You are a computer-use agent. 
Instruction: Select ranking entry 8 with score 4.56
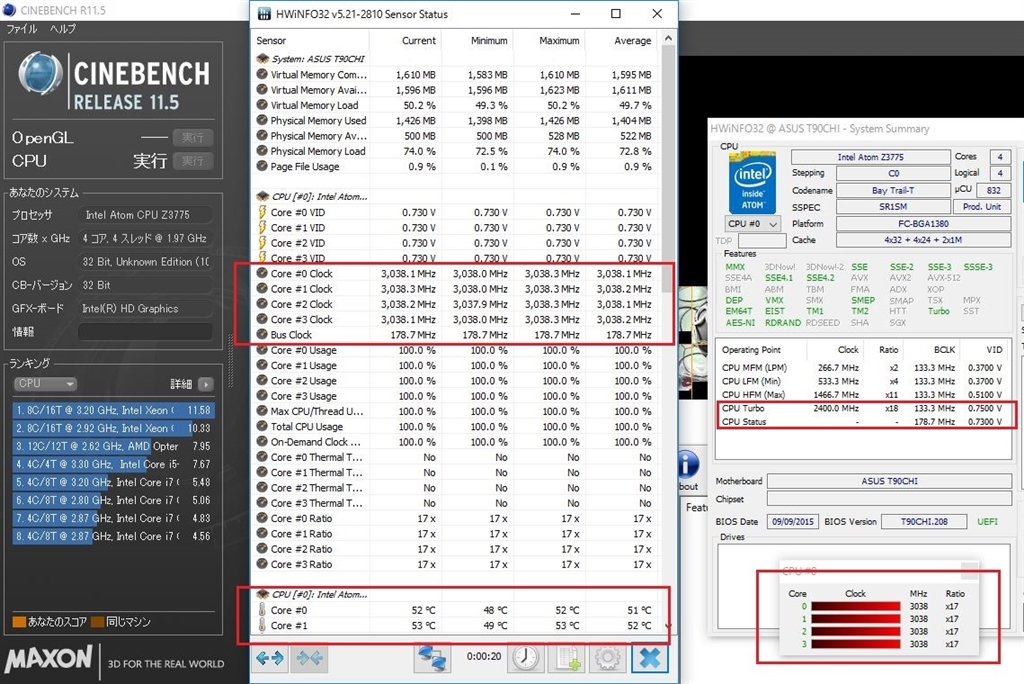(114, 536)
